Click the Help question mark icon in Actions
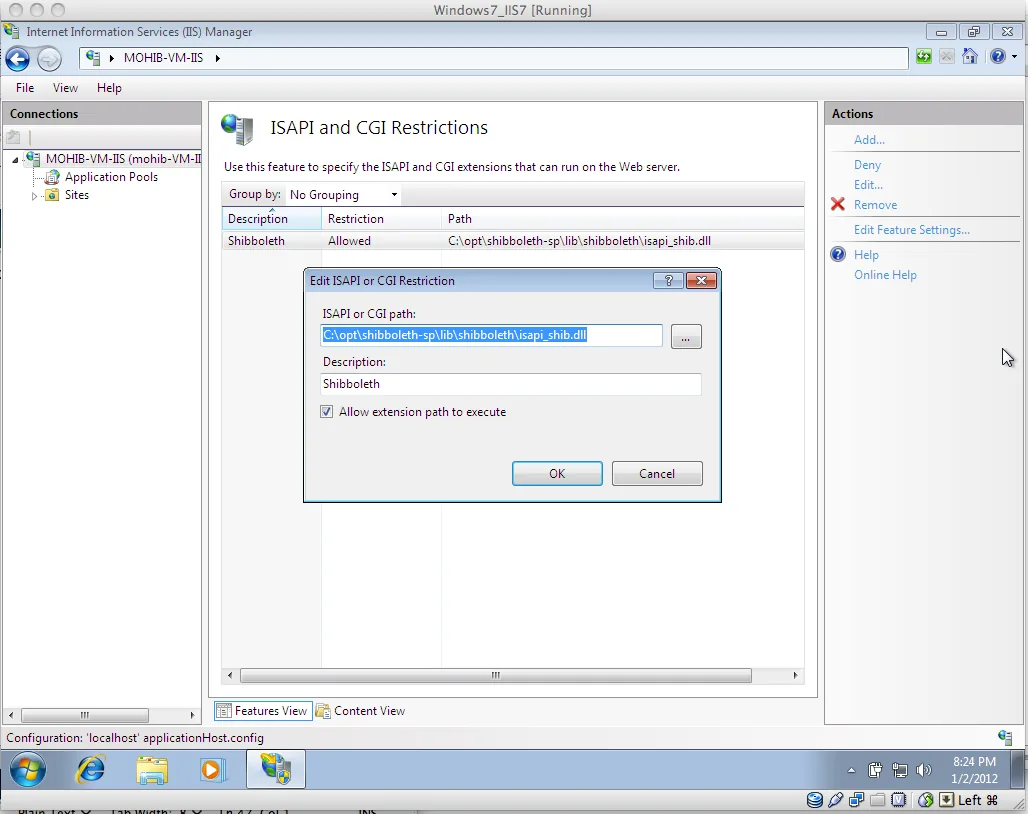Viewport: 1028px width, 814px height. (838, 254)
